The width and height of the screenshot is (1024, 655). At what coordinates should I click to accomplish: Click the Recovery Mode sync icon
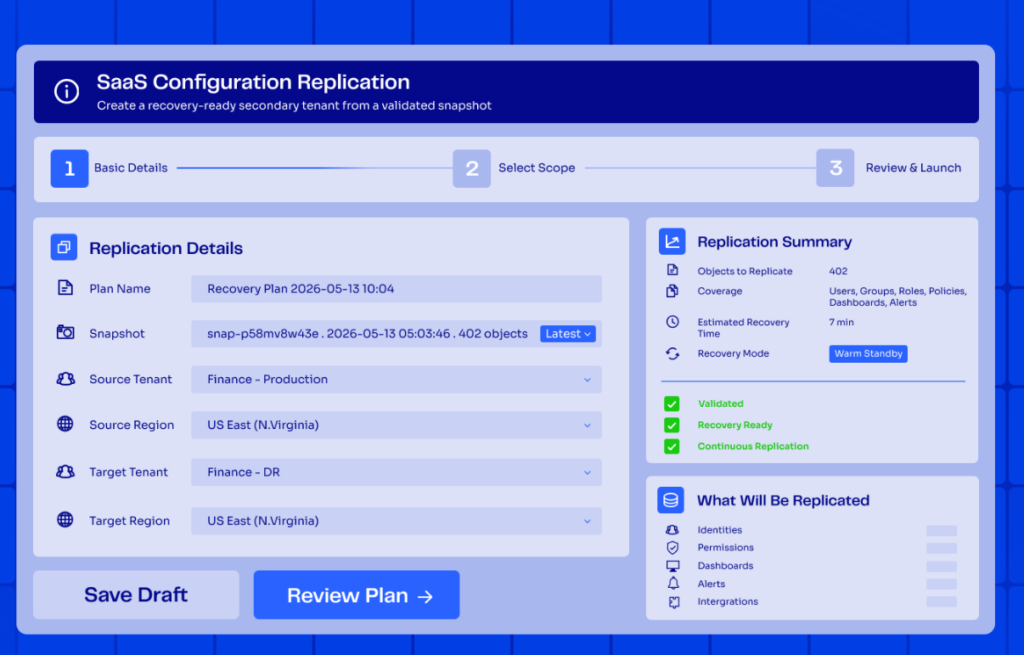click(x=673, y=353)
